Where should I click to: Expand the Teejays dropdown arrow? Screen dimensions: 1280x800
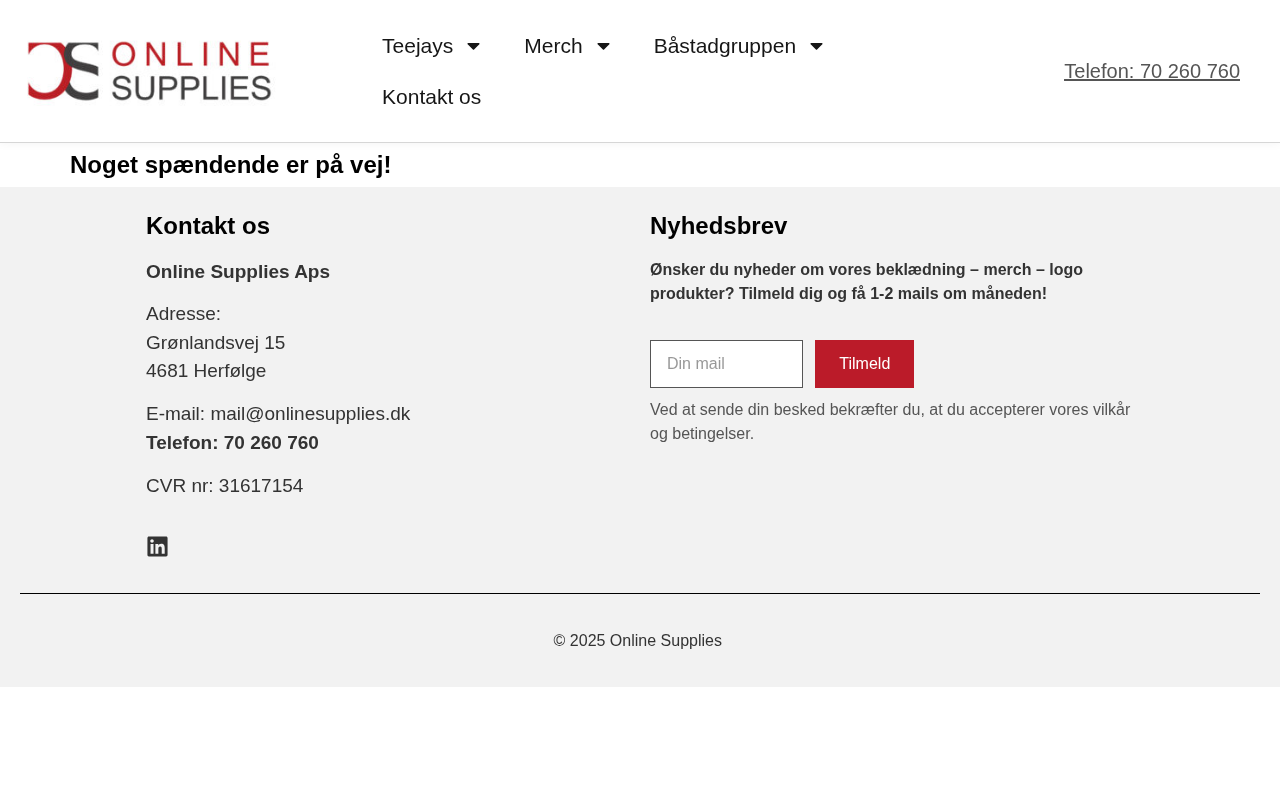473,46
